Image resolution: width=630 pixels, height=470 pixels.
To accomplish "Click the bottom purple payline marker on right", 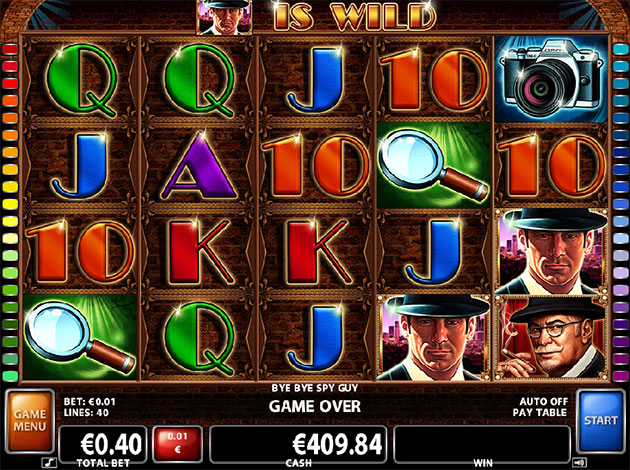I will tap(620, 376).
